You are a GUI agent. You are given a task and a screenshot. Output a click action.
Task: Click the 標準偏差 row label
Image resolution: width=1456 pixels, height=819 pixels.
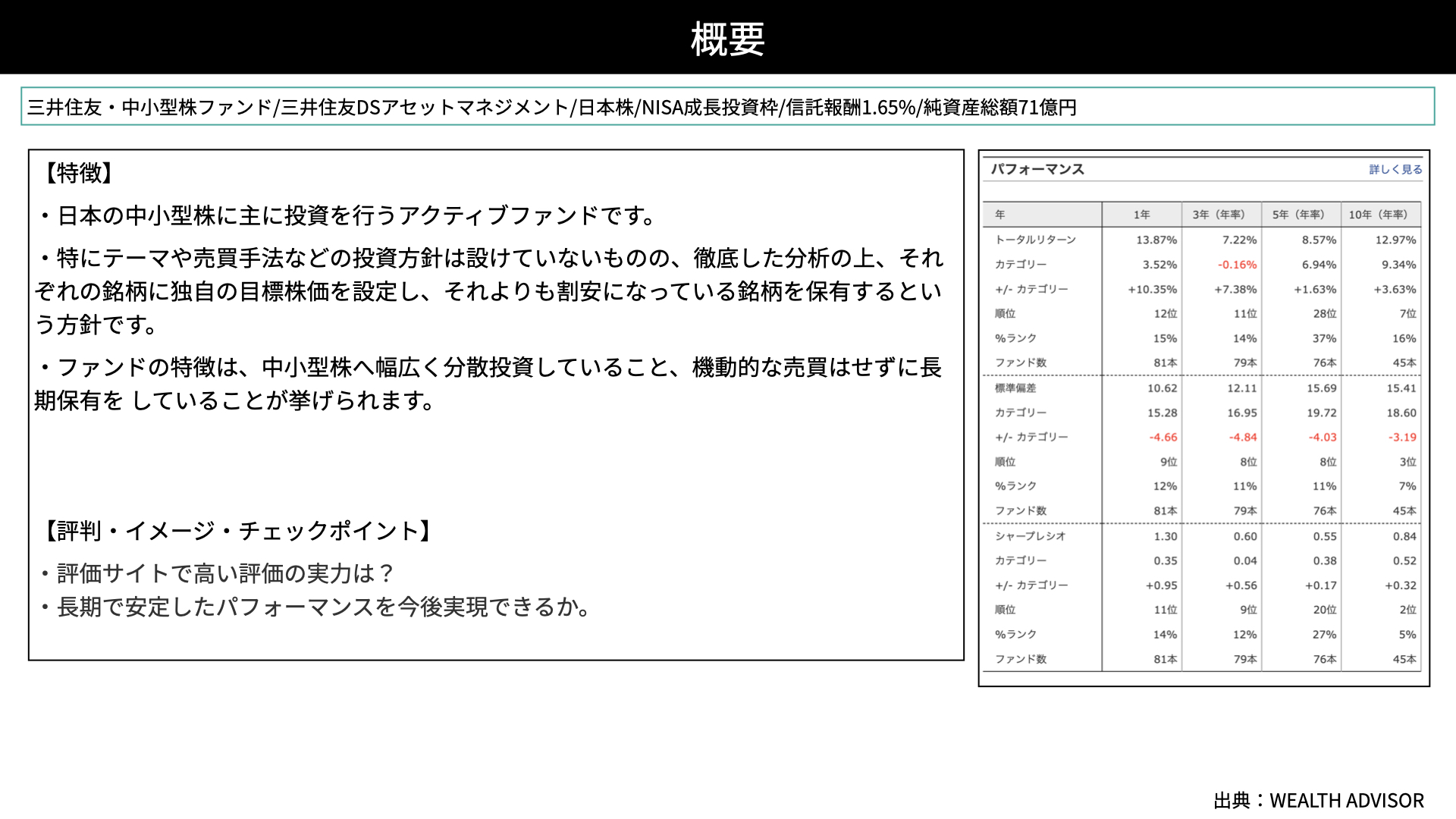point(1015,388)
